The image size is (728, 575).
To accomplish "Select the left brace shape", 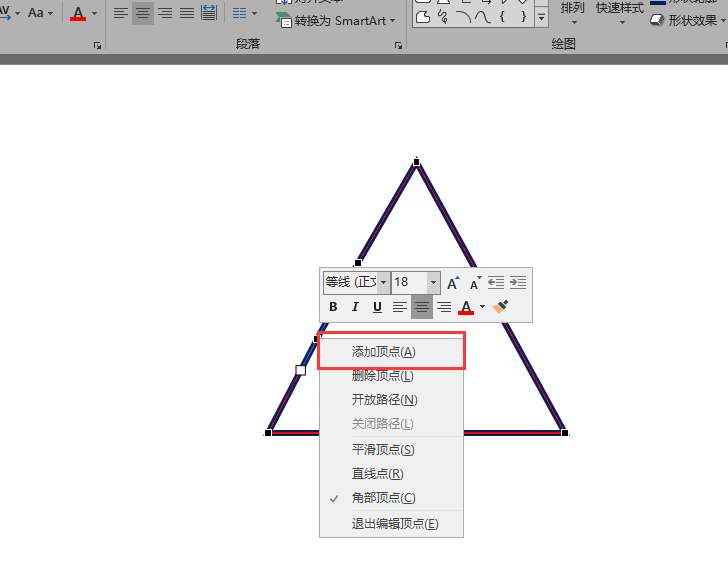I will pos(502,17).
